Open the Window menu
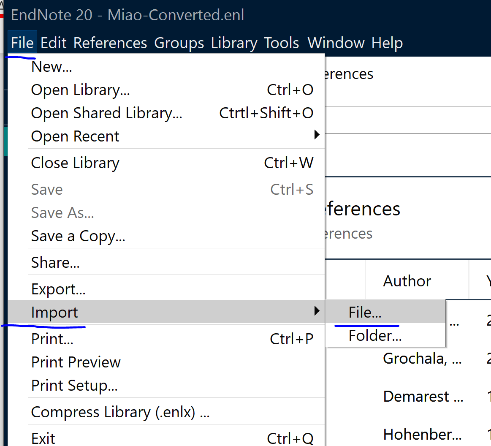Viewport: 491px width, 446px height. (x=336, y=43)
